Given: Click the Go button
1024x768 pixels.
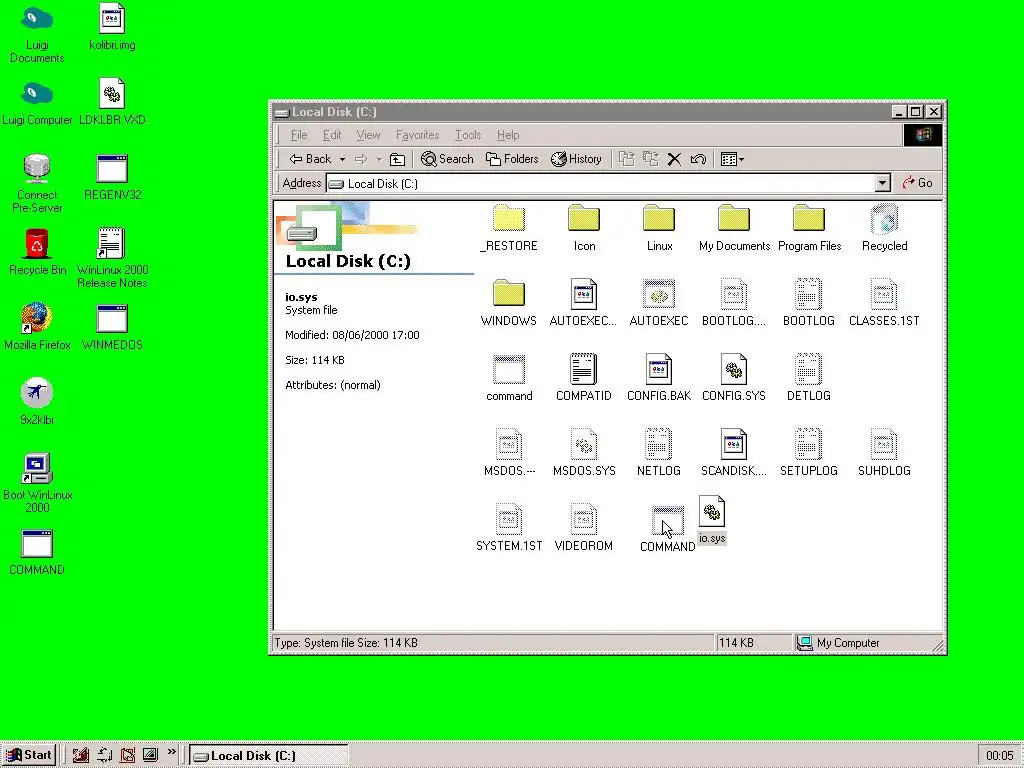Looking at the screenshot, I should click(x=918, y=184).
